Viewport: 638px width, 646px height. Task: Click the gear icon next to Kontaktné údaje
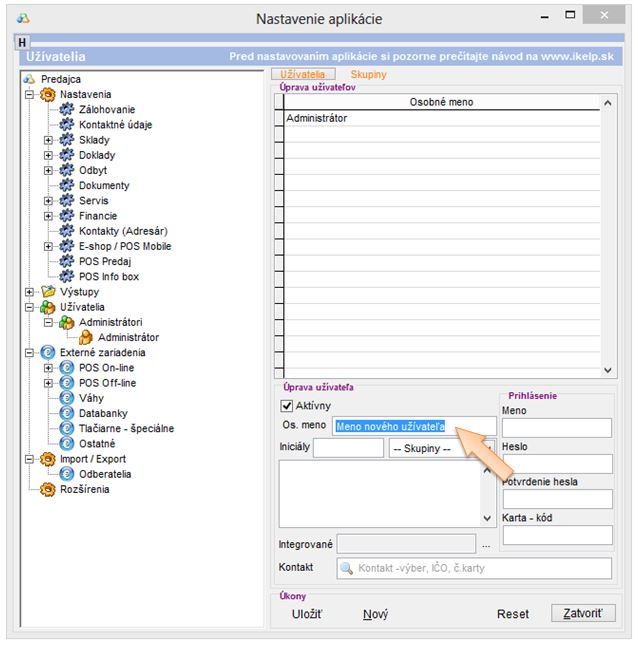[67, 125]
